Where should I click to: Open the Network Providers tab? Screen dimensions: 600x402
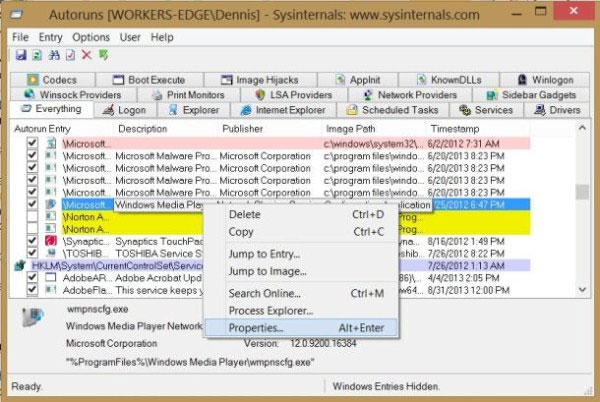(x=410, y=94)
